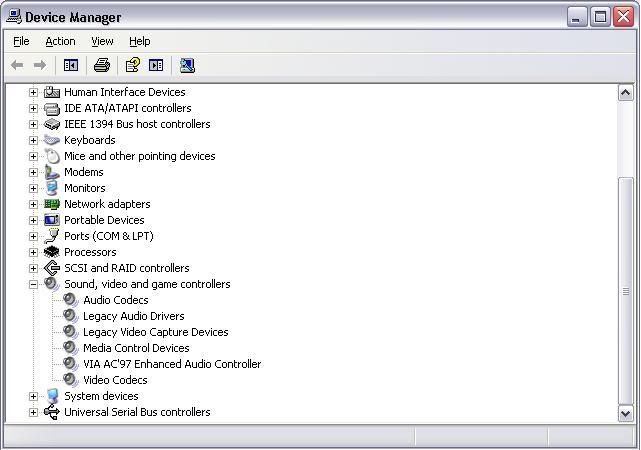
Task: Click the Print toolbar icon
Action: pos(102,65)
